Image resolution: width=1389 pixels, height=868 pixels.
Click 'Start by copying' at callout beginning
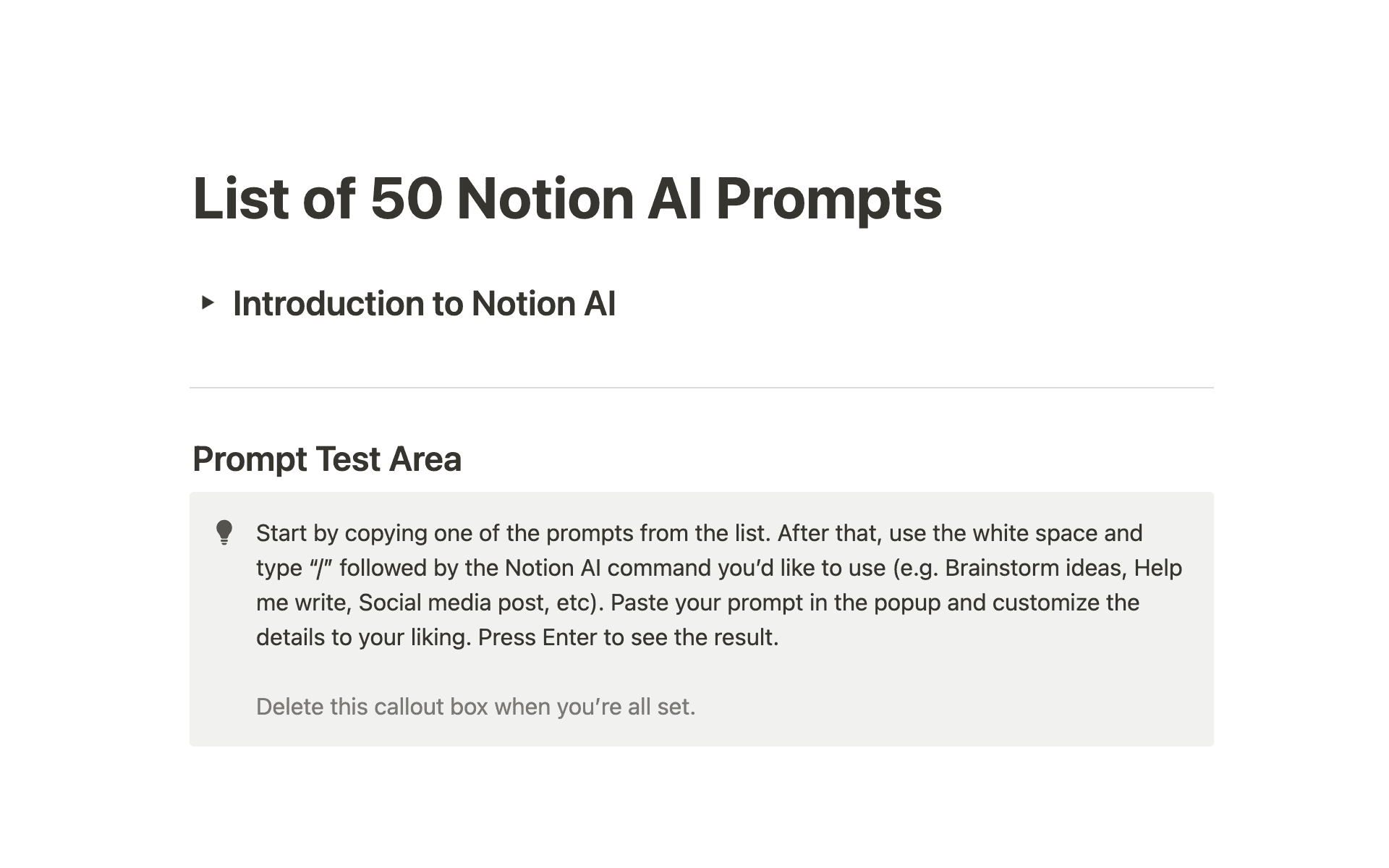341,533
